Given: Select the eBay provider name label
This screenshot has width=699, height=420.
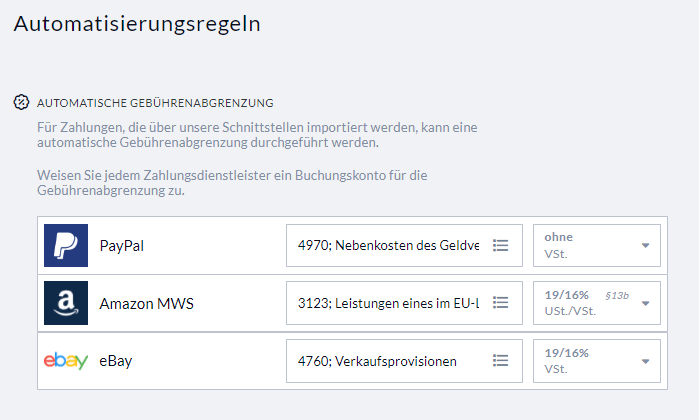Looking at the screenshot, I should (x=116, y=361).
